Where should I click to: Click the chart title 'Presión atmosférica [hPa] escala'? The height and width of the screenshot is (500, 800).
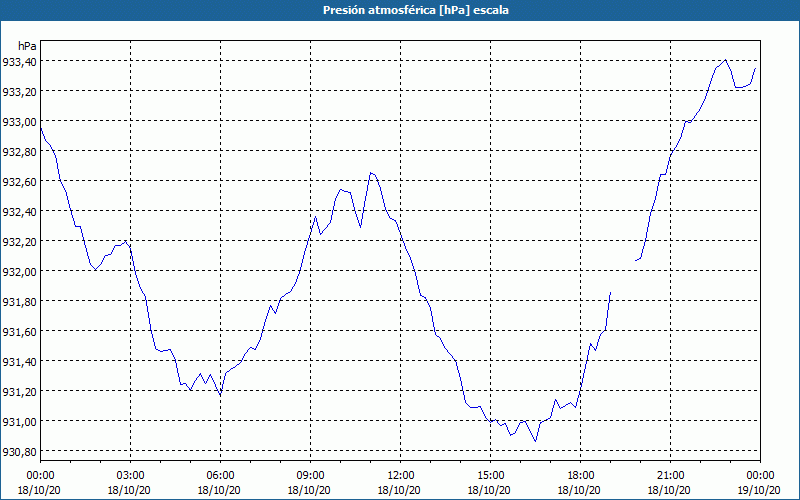[x=416, y=10]
